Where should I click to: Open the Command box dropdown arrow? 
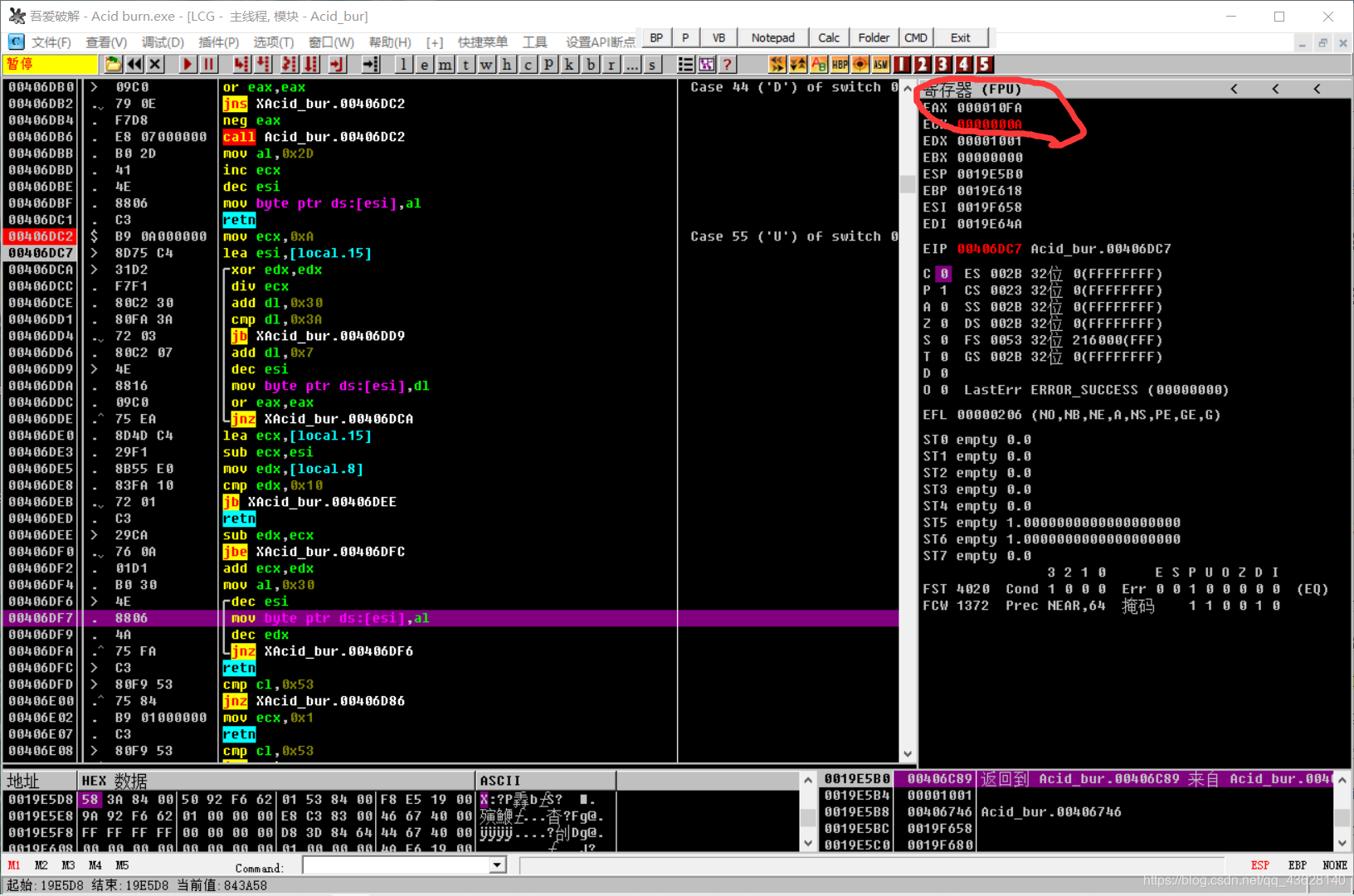coord(497,865)
